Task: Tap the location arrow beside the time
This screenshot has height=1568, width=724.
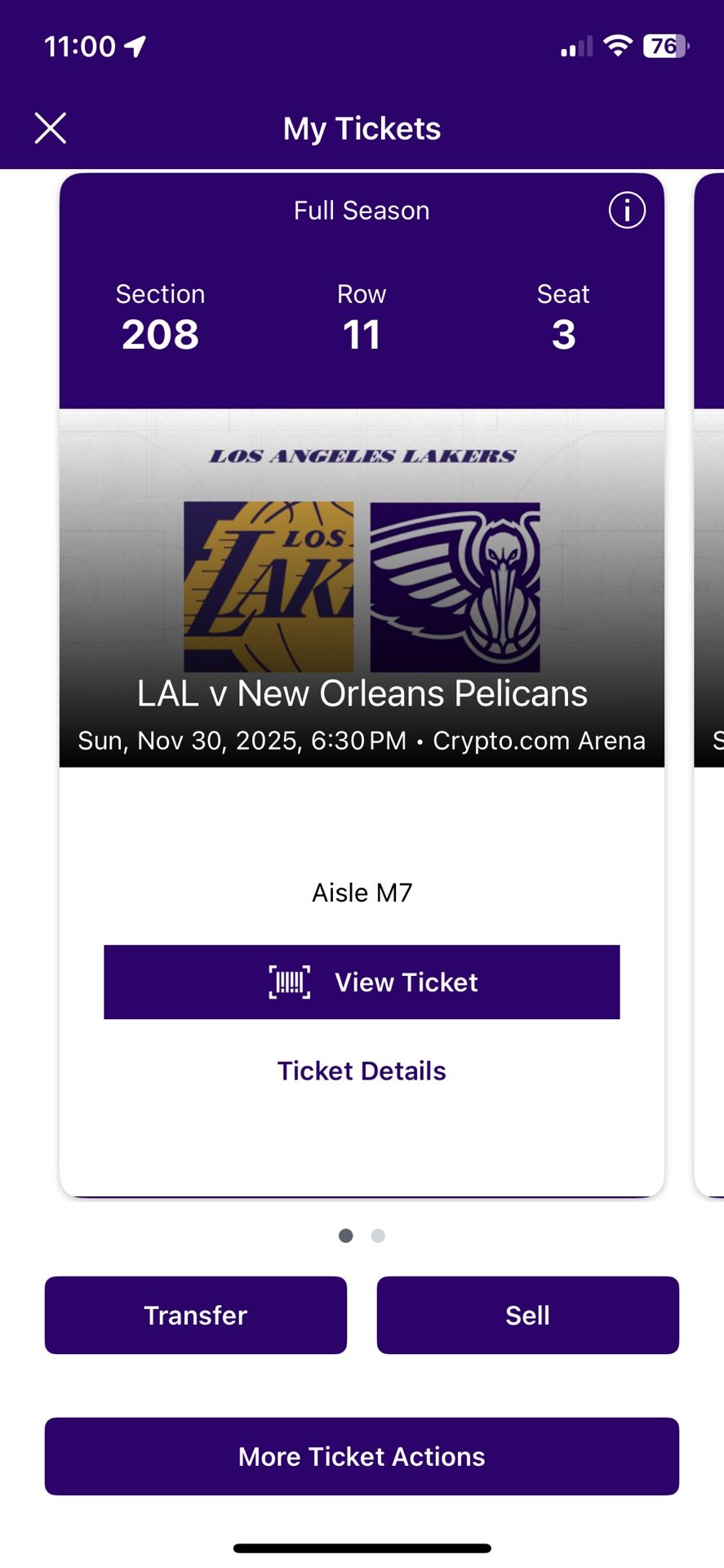Action: coord(135,47)
